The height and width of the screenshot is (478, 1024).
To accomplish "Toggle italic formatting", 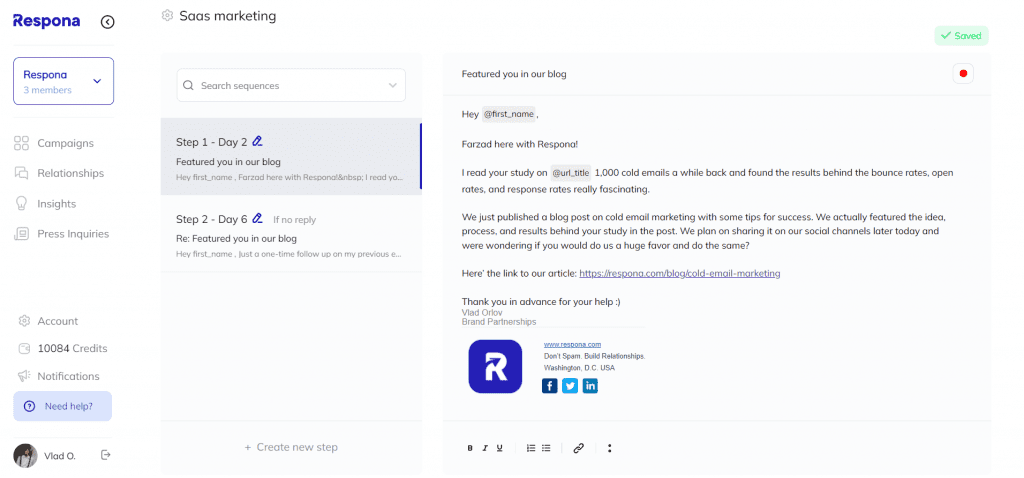I will 485,448.
